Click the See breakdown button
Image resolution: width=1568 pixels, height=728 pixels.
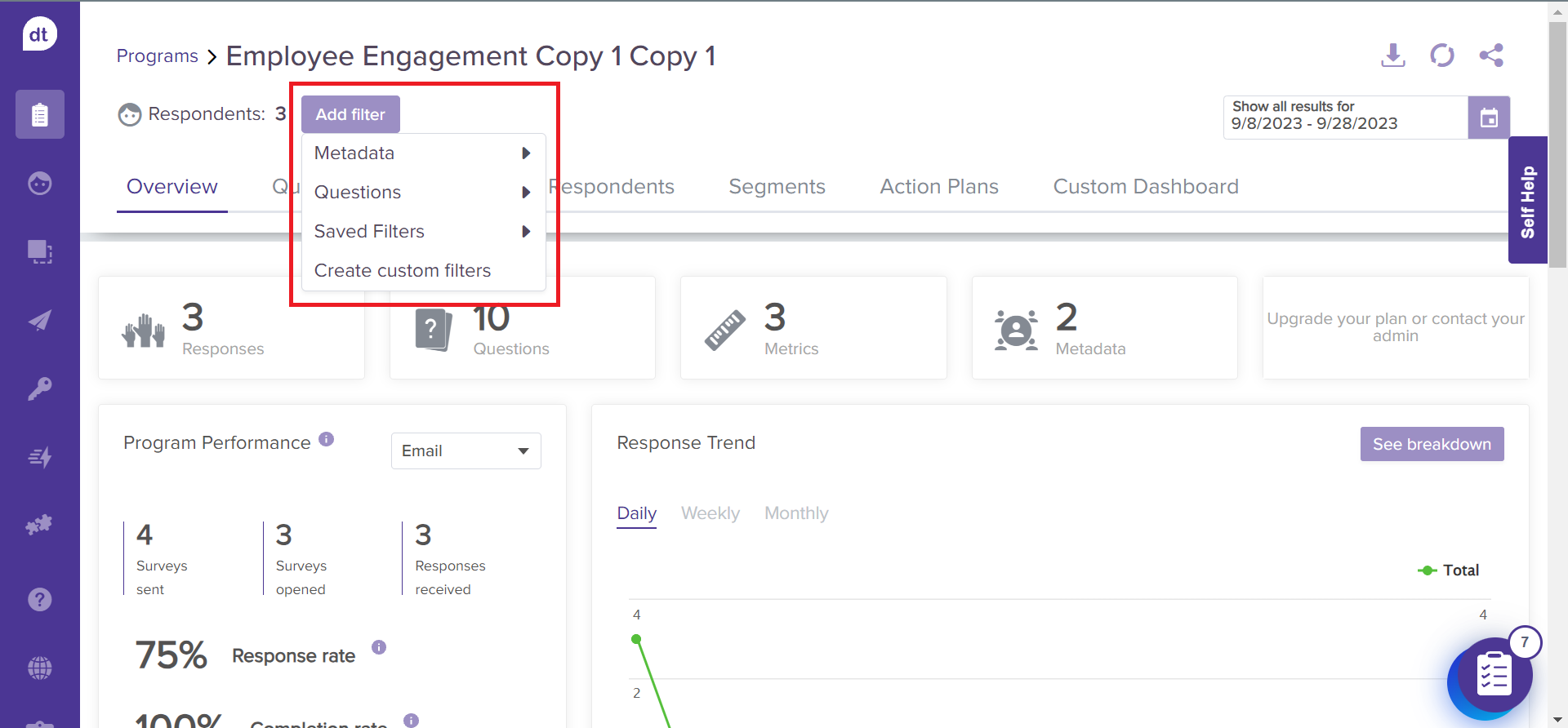coord(1431,444)
